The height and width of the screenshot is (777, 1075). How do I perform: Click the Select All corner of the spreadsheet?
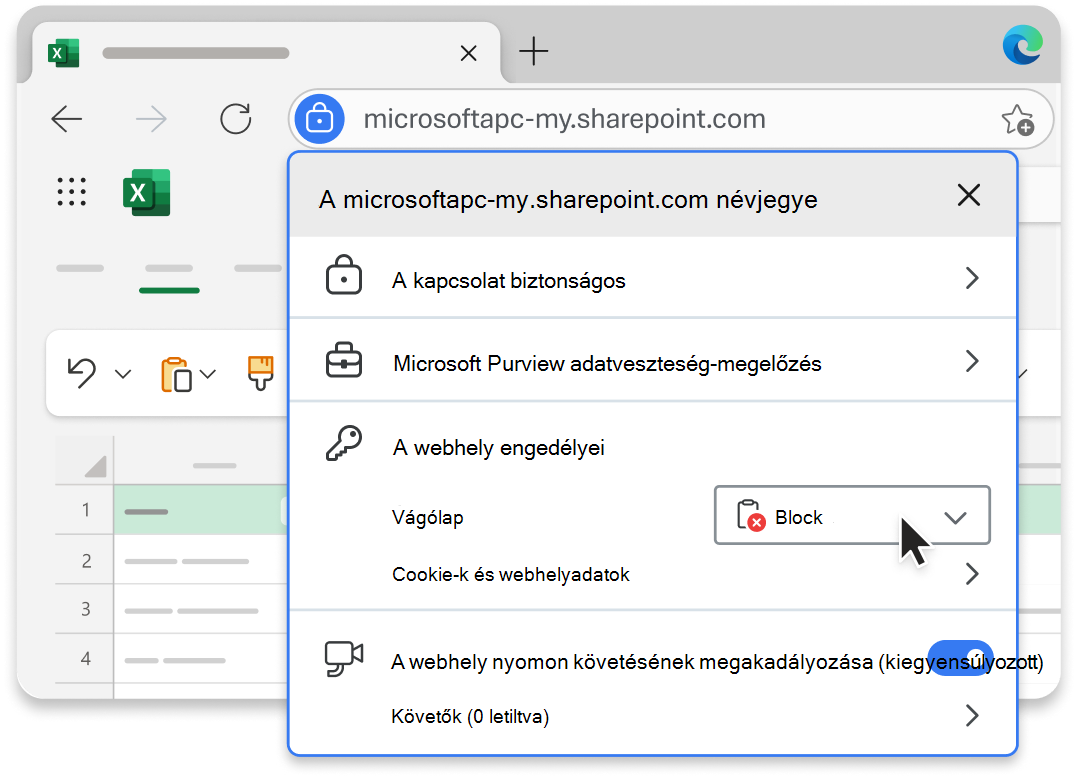point(95,466)
